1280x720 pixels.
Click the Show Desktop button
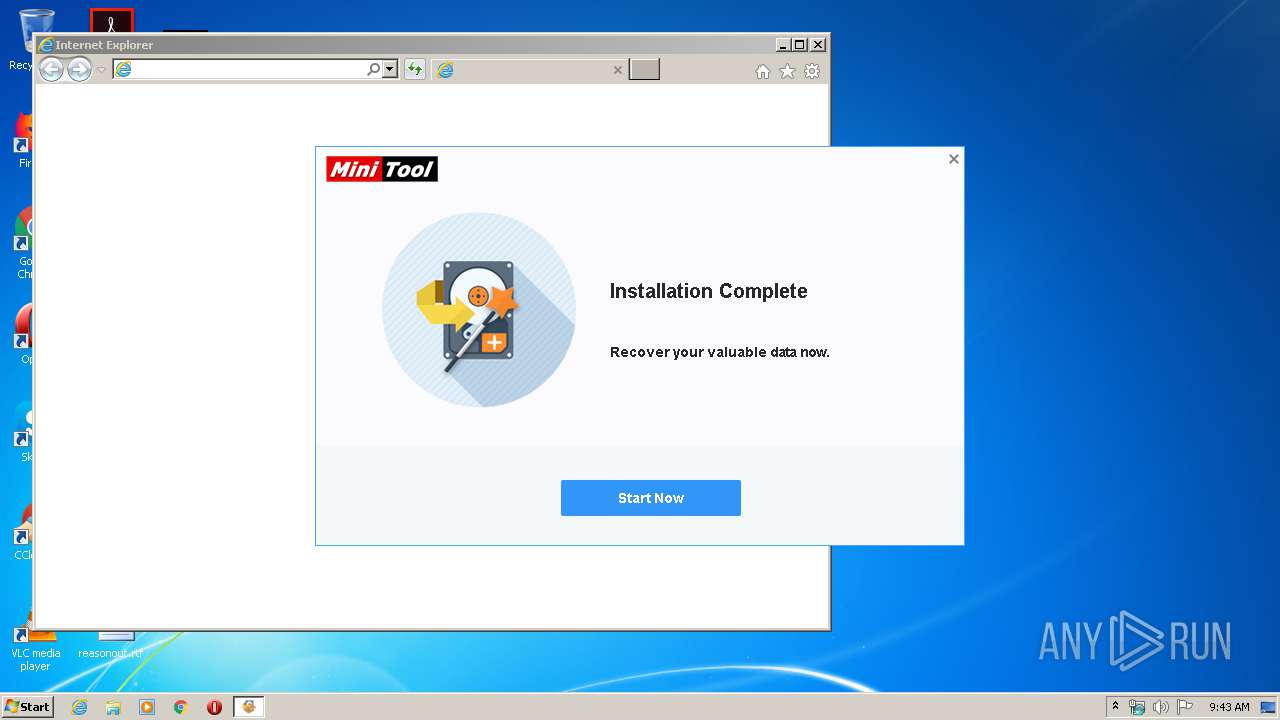[x=1269, y=707]
